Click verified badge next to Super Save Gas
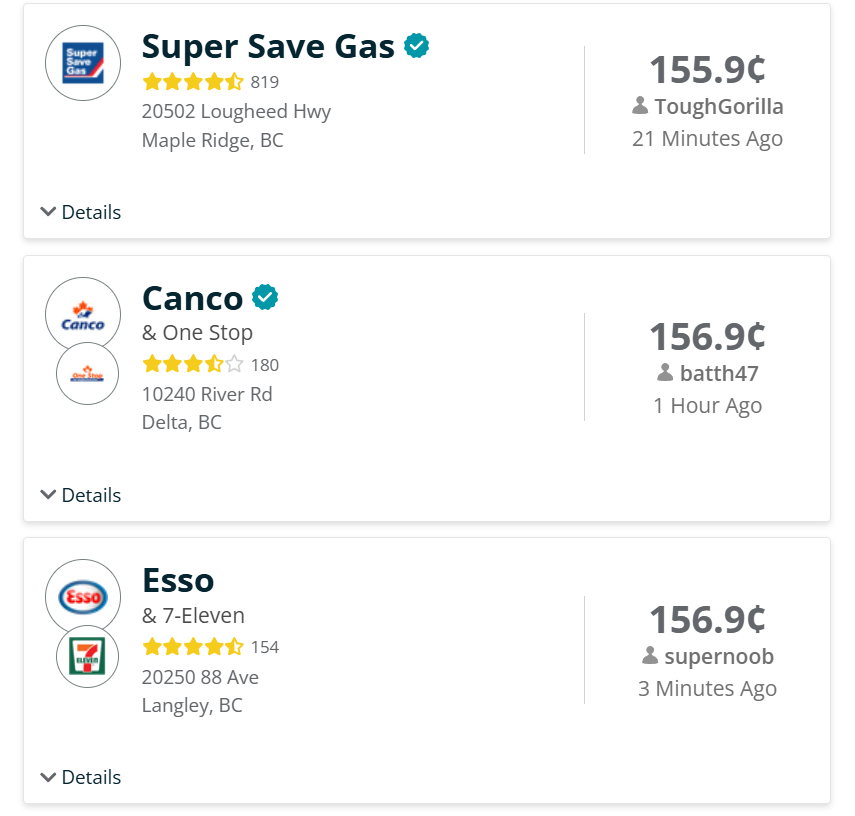The width and height of the screenshot is (855, 816). tap(417, 45)
